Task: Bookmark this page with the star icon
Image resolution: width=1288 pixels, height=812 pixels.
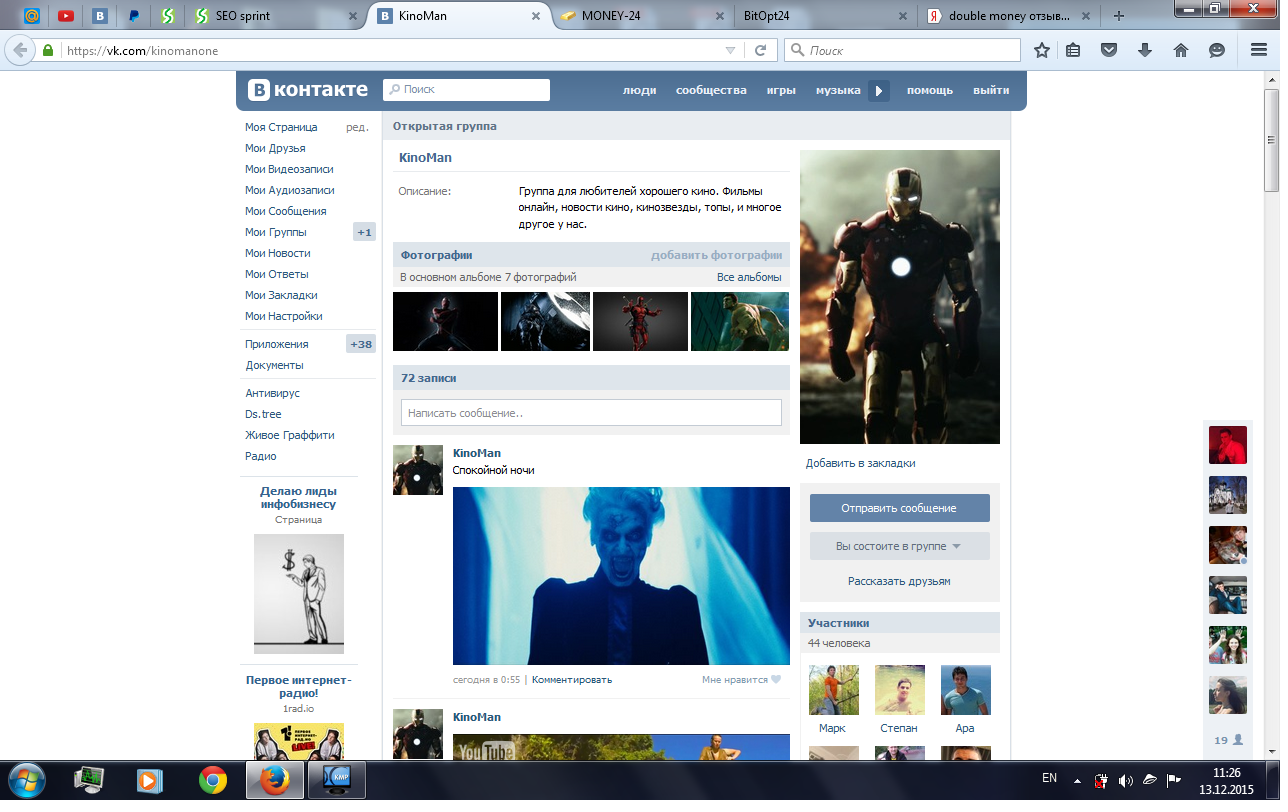Action: pos(1042,50)
